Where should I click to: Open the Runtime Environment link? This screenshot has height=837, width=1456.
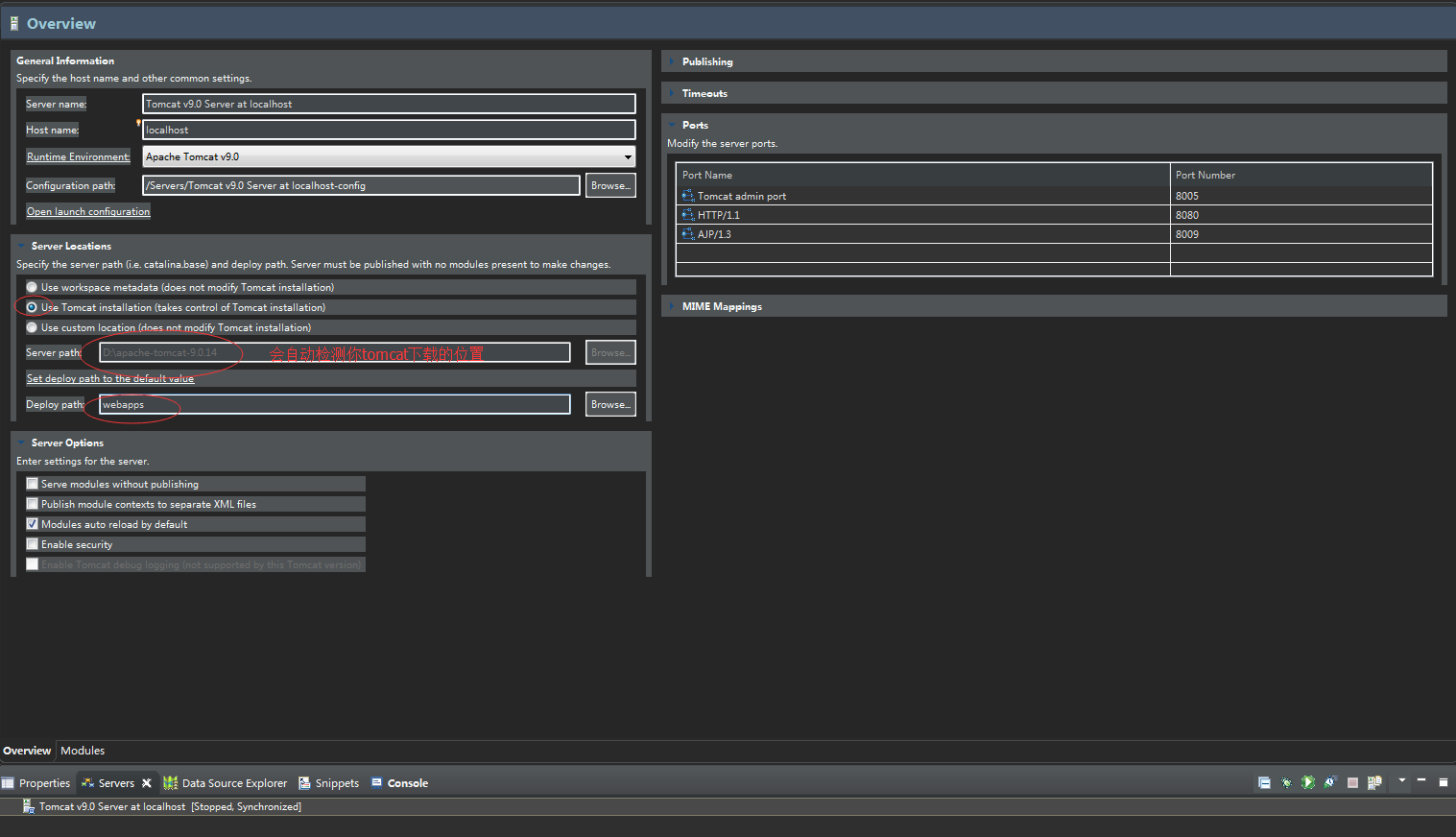[78, 156]
